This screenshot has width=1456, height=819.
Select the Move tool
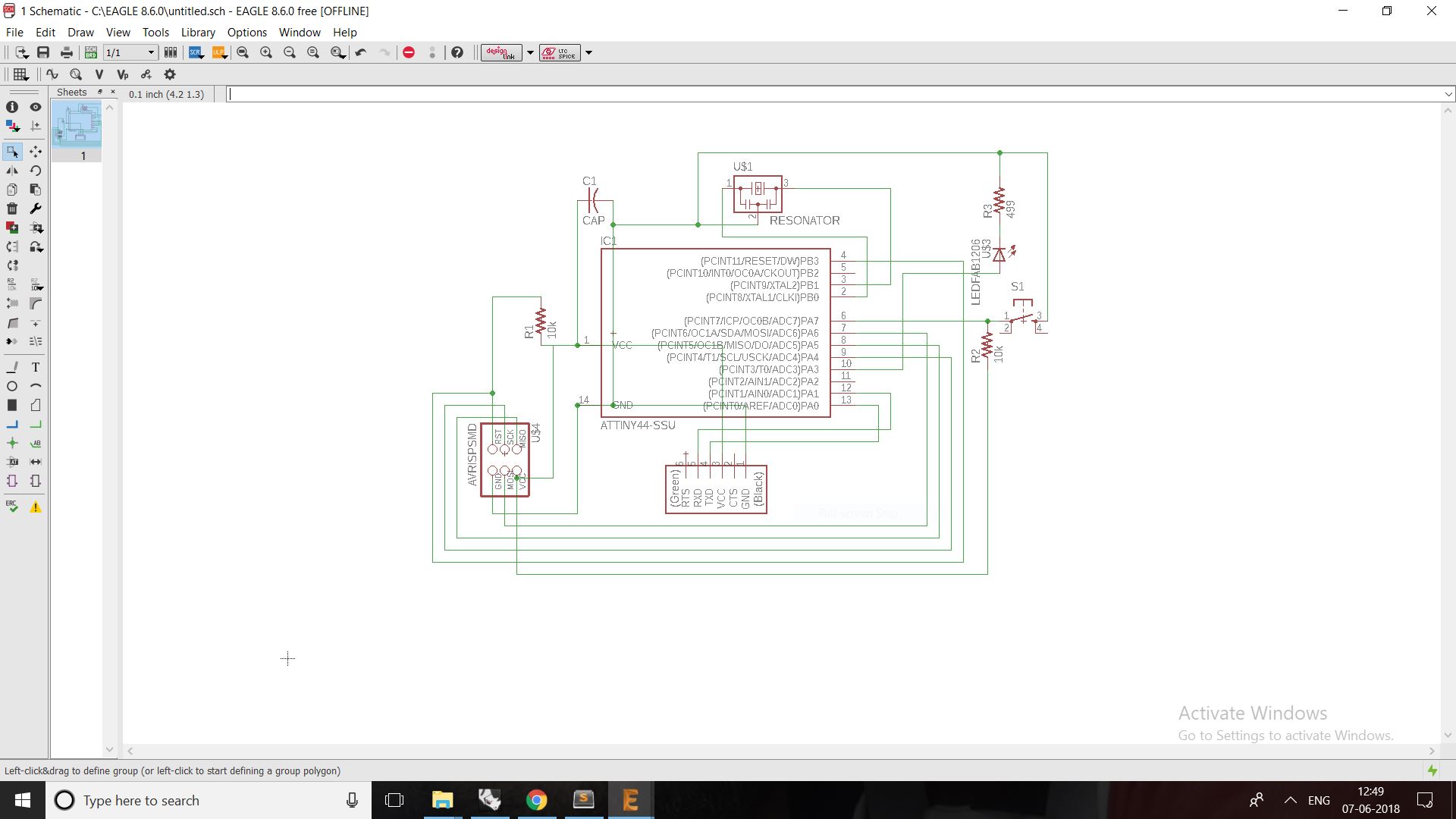(x=35, y=152)
